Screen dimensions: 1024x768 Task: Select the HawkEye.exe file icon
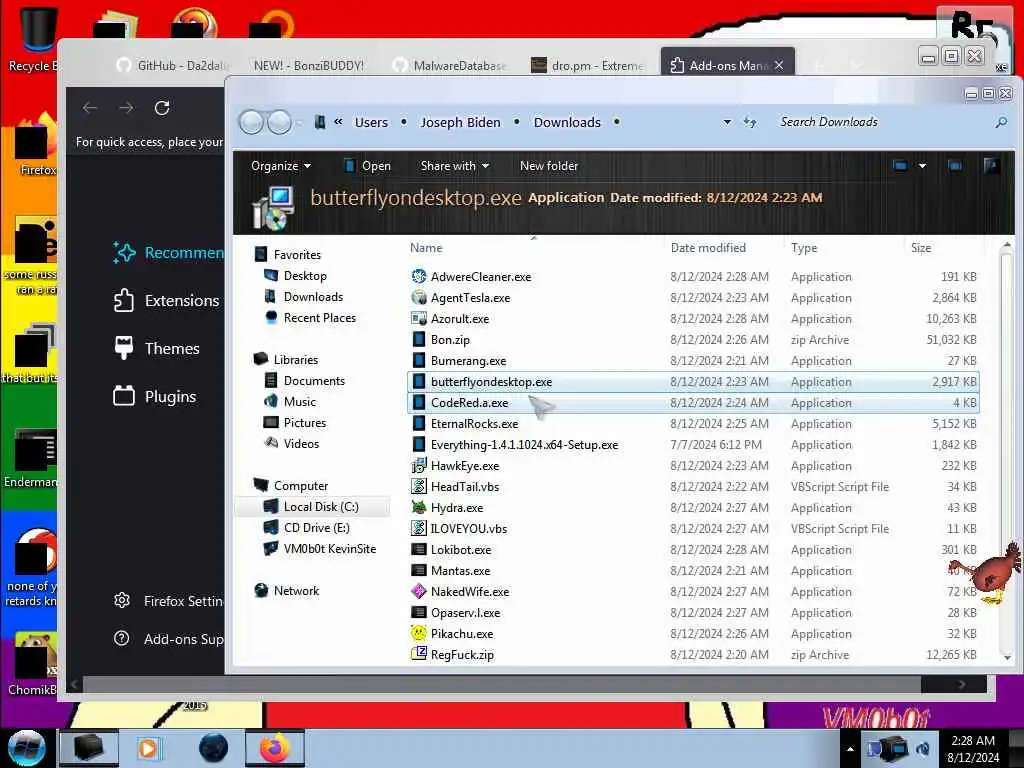click(x=419, y=465)
